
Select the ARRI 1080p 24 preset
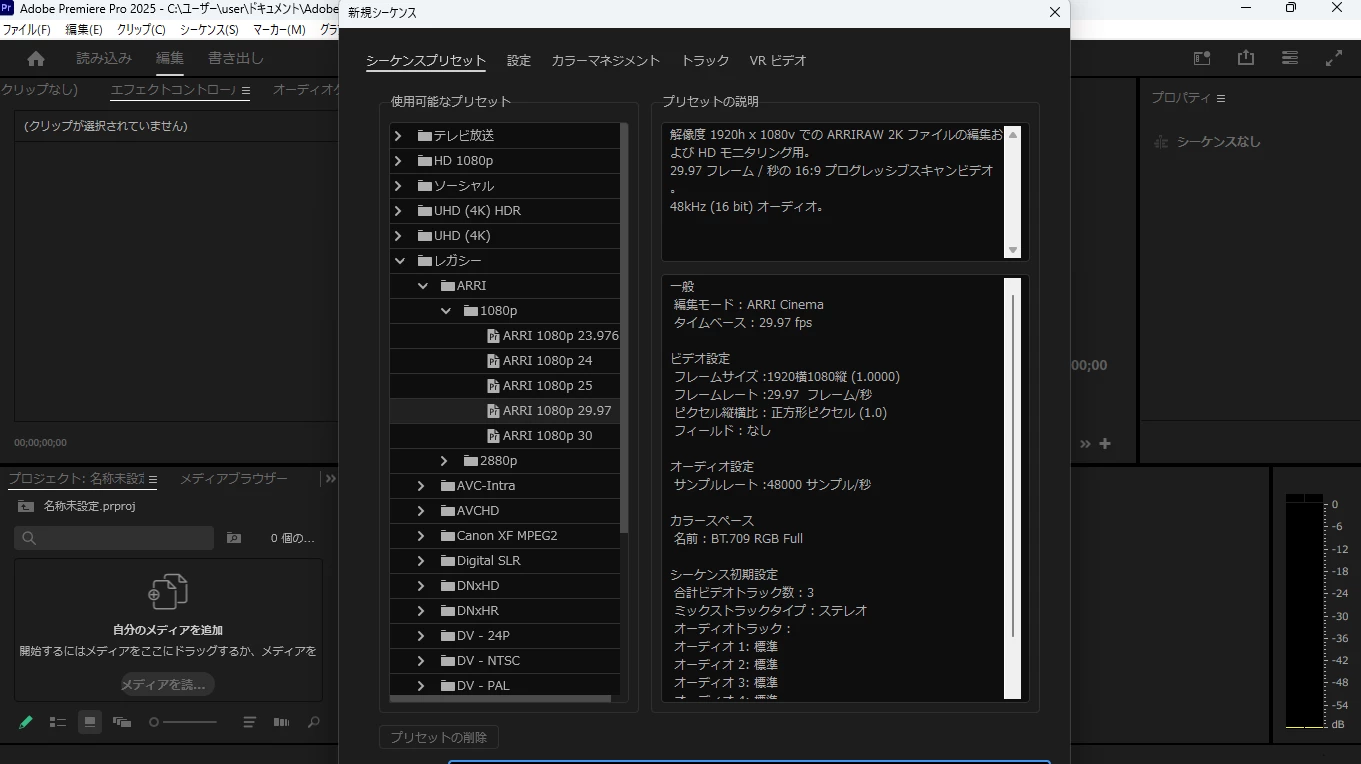504,361
